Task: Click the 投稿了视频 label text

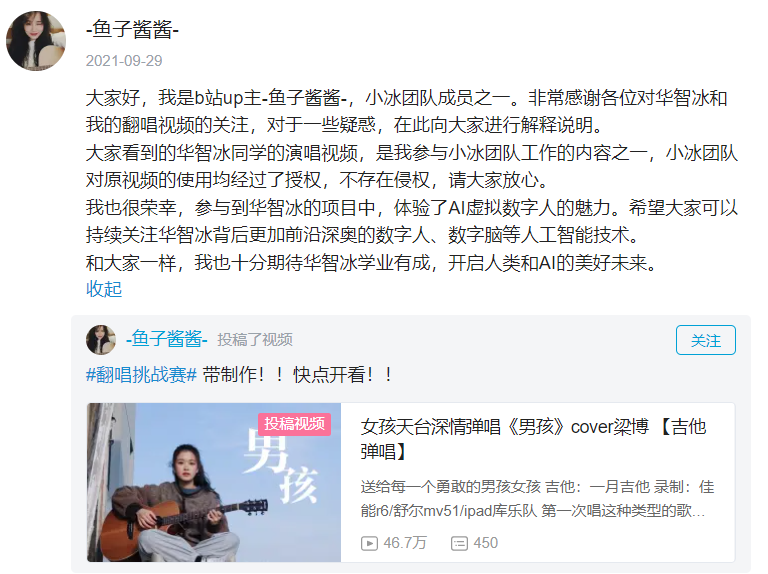Action: point(255,339)
